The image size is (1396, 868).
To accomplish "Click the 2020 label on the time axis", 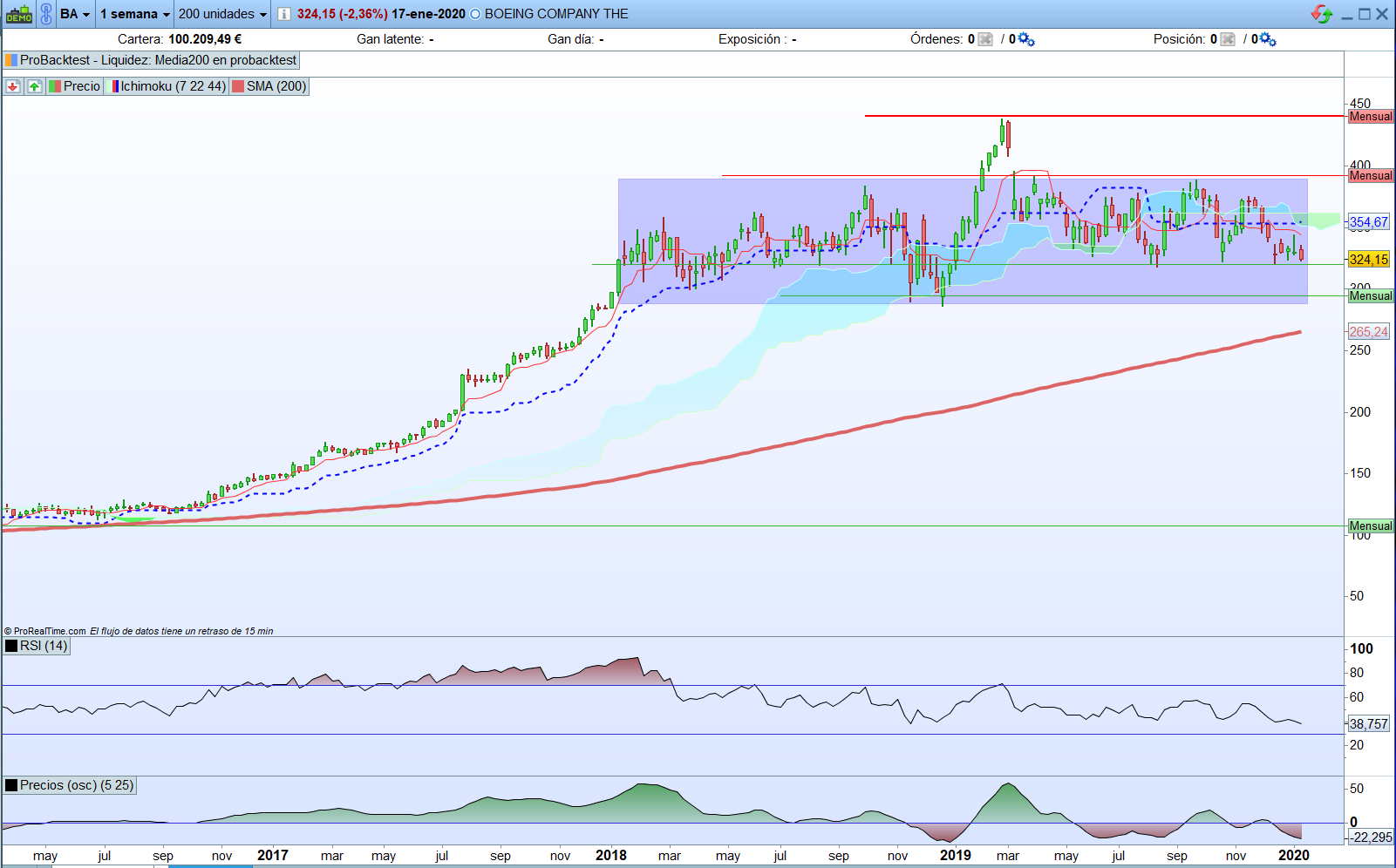I will 1294,856.
